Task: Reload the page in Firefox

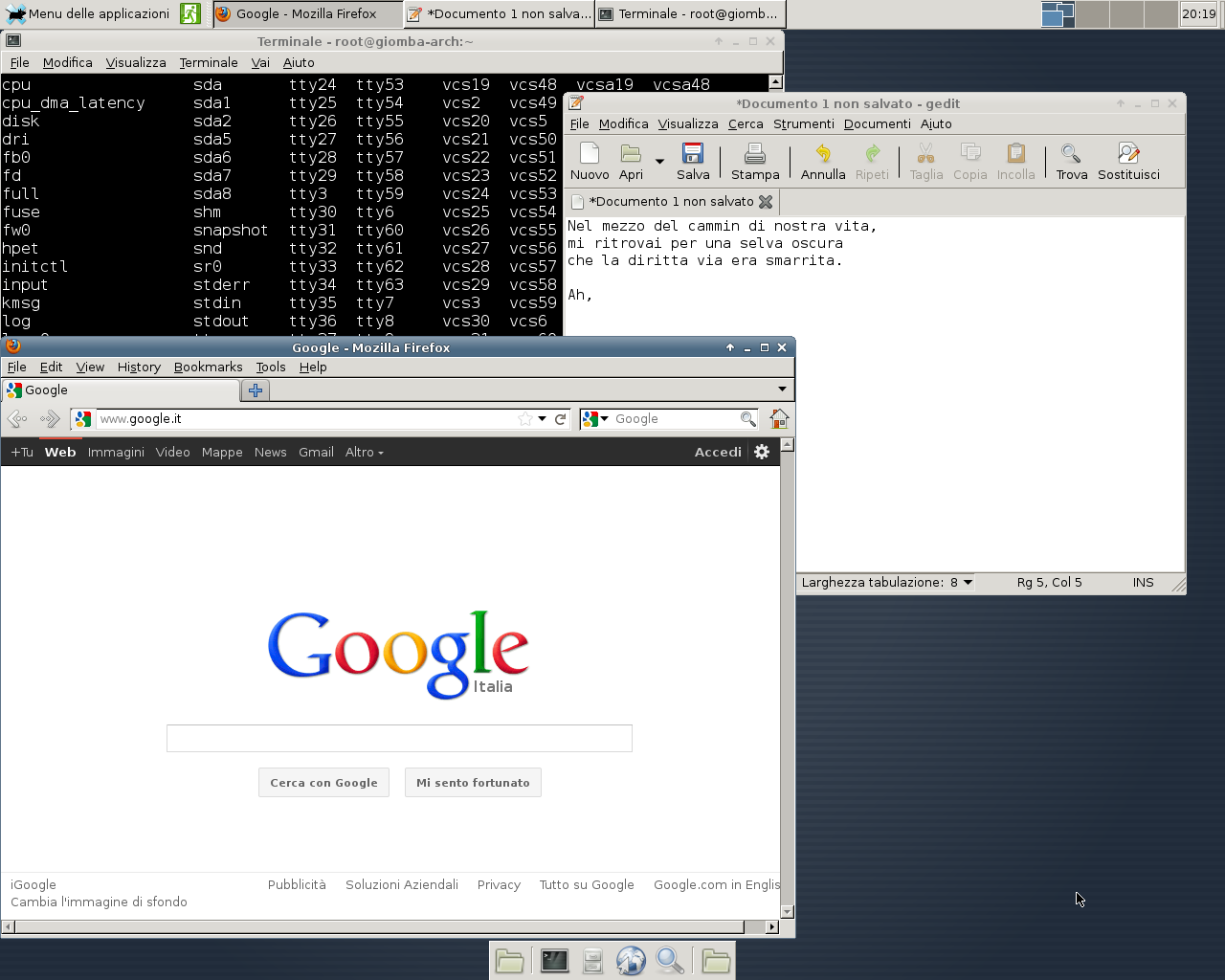Action: pyautogui.click(x=561, y=419)
